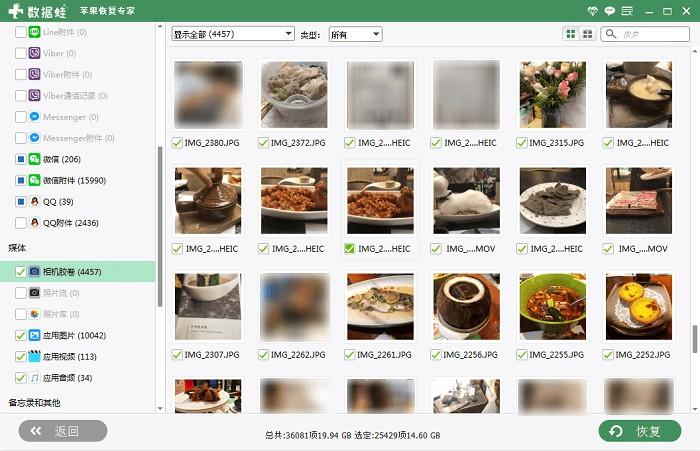700x451 pixels.
Task: Click the 媒体 section heading
Action: 17,247
